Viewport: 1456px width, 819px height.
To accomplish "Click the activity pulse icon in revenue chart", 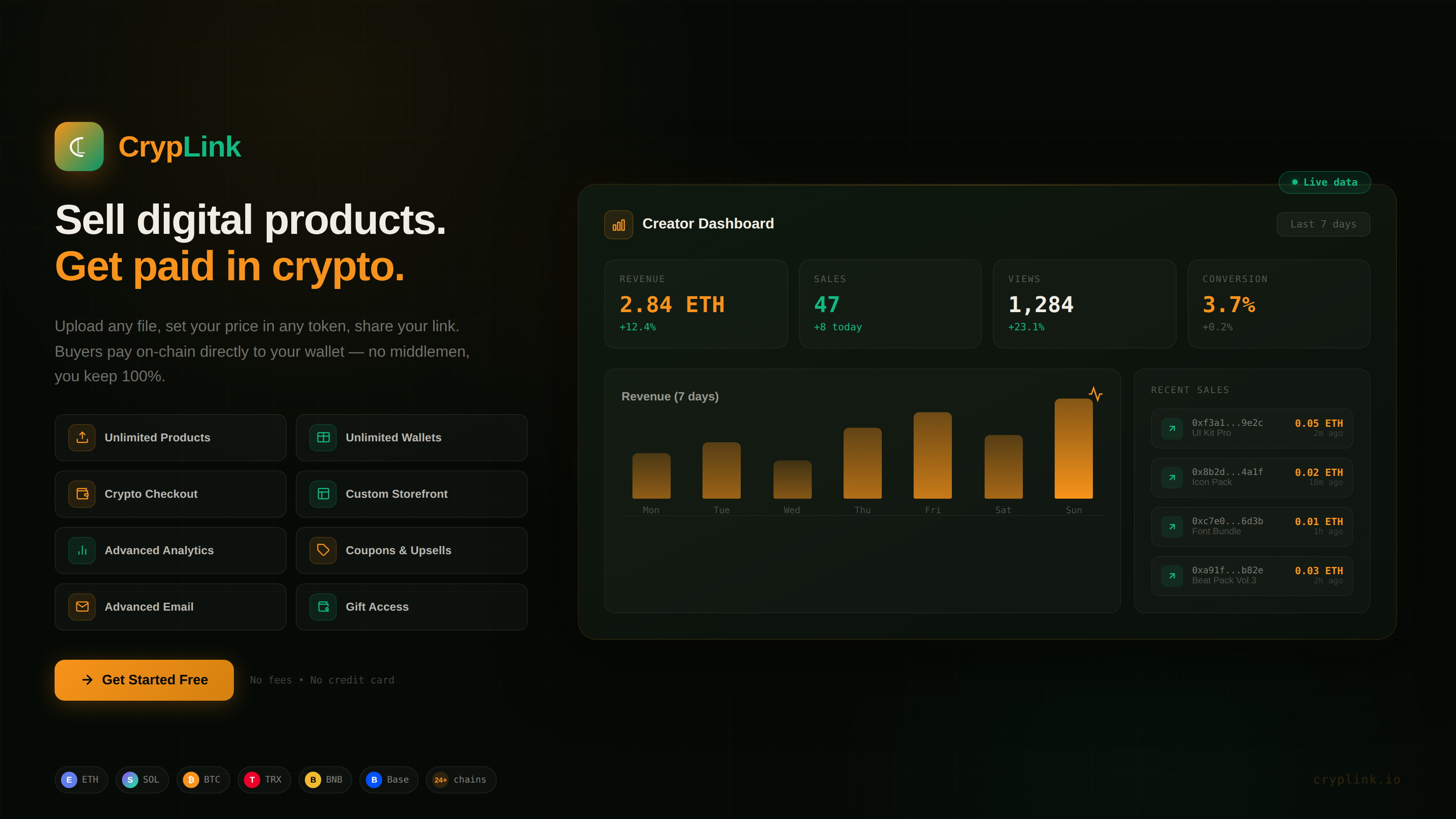I will point(1095,394).
